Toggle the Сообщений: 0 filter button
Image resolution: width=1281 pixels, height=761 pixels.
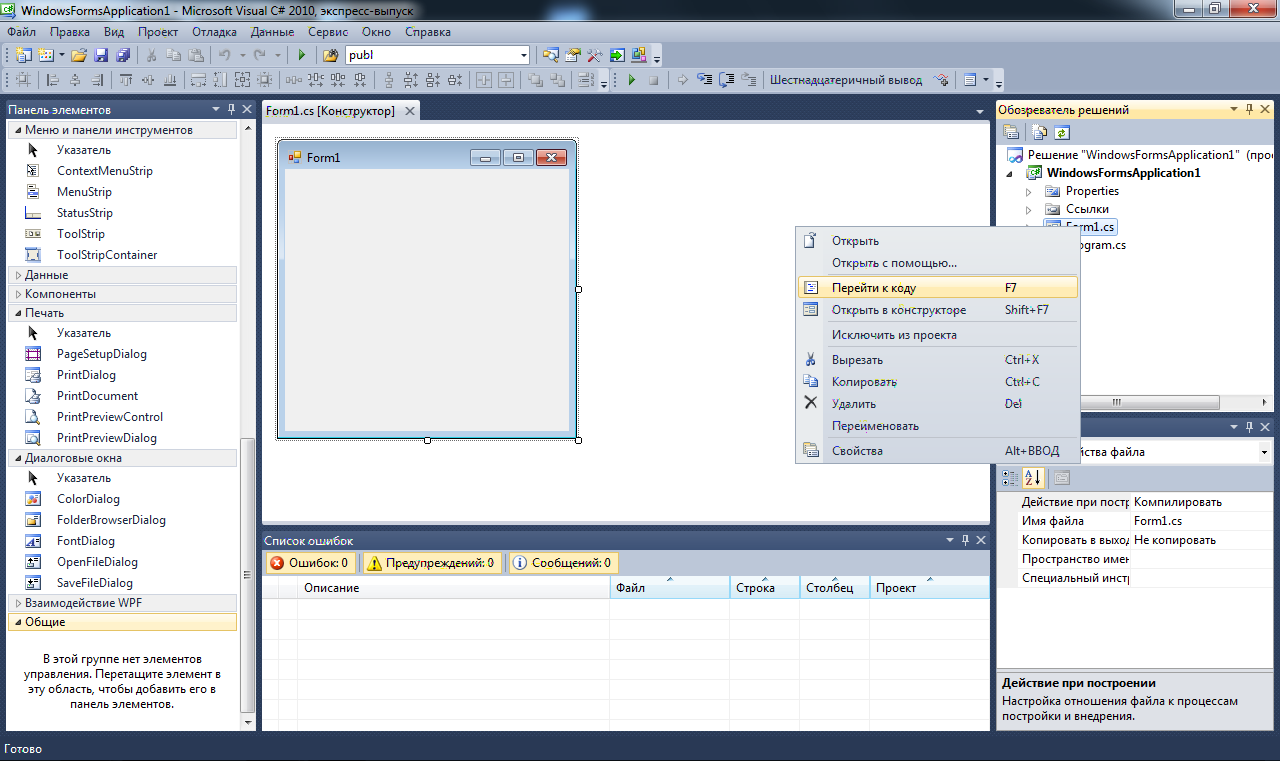(x=564, y=563)
